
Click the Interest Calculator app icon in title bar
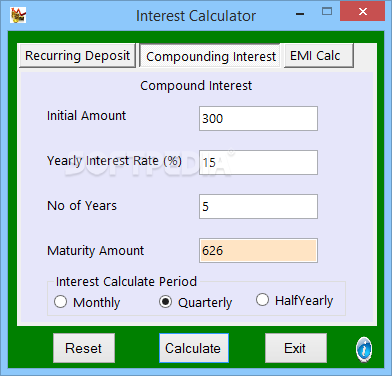tap(18, 15)
